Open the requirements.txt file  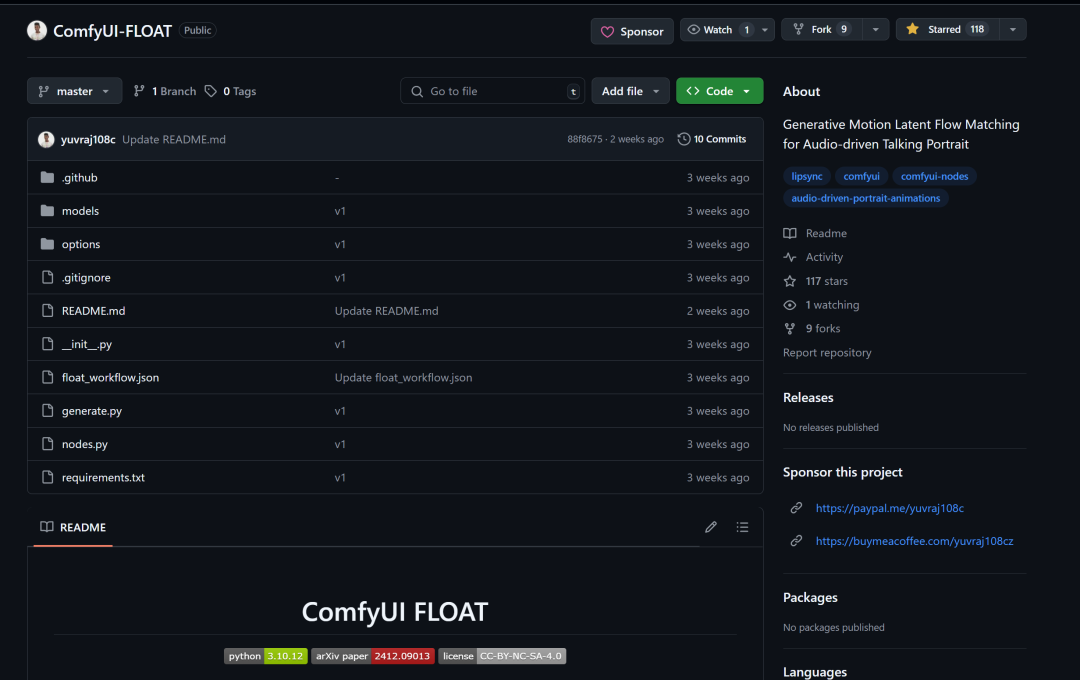point(103,477)
